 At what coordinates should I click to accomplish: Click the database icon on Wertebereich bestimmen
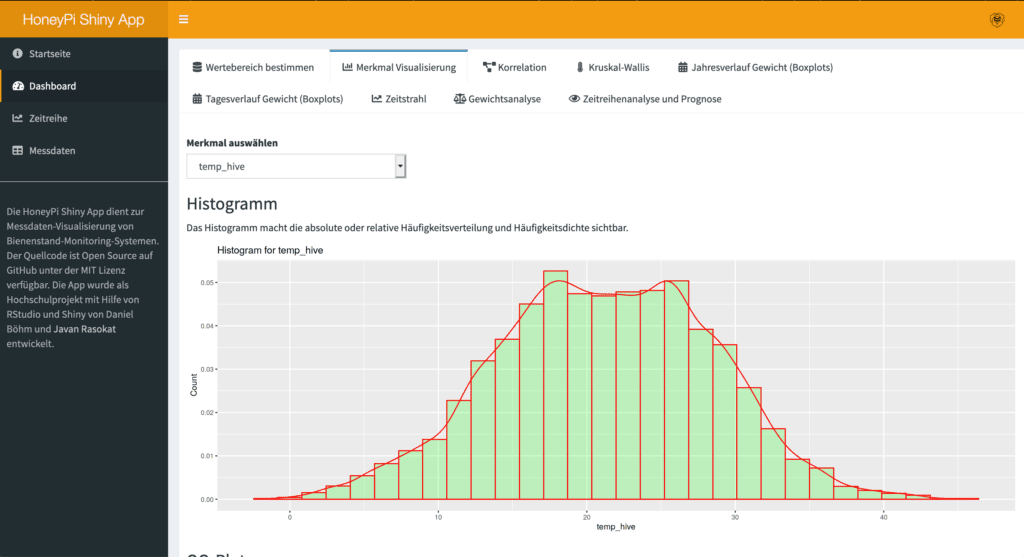pos(197,67)
